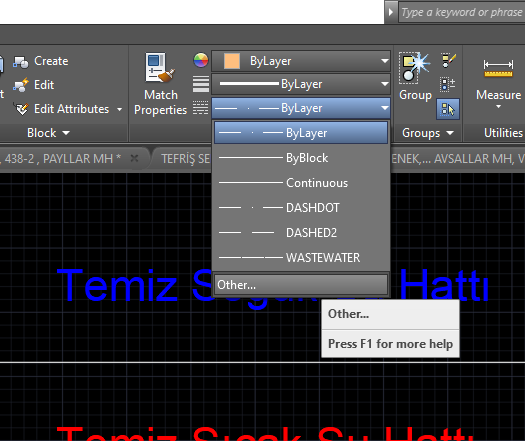Click the keyword search input field
This screenshot has height=441, width=525.
(x=462, y=12)
